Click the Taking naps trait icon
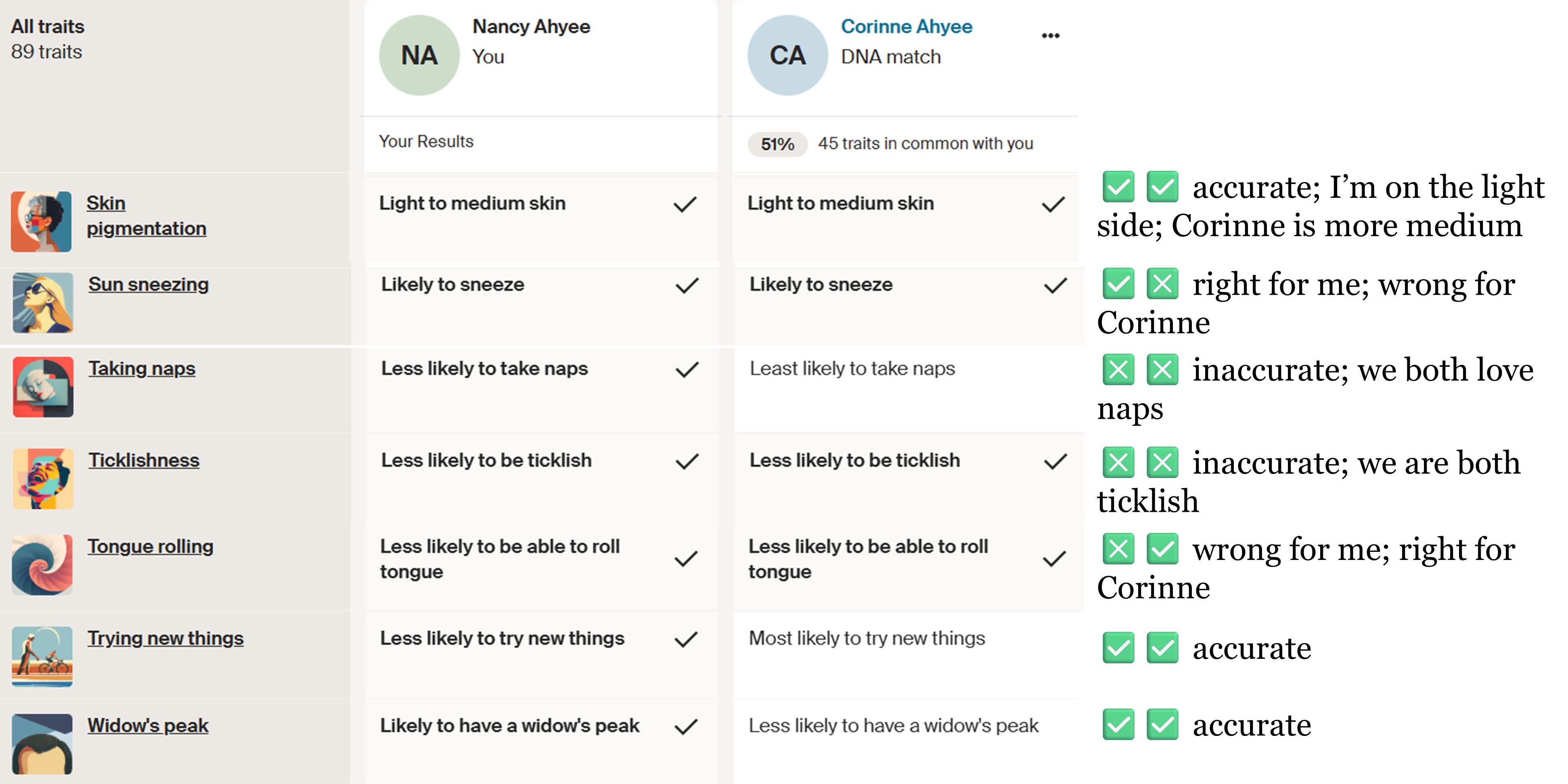This screenshot has height=784, width=1568. pyautogui.click(x=43, y=387)
